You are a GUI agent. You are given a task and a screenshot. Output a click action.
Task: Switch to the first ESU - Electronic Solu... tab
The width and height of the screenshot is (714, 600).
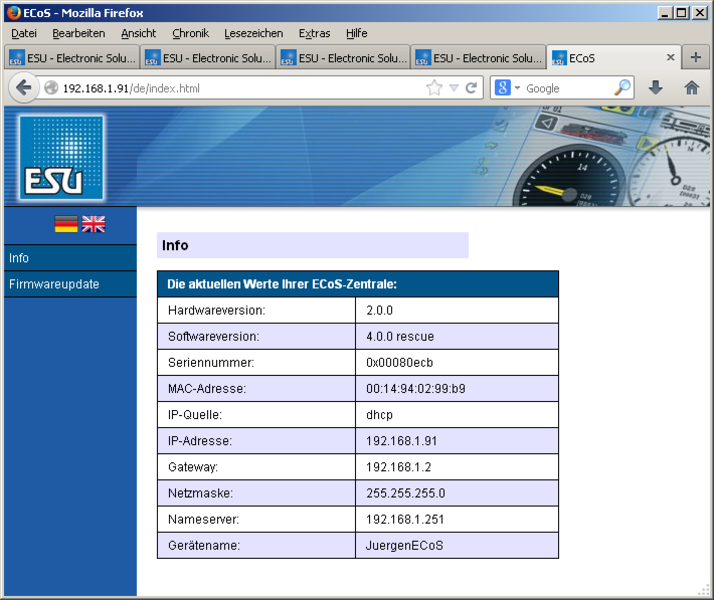[72, 58]
